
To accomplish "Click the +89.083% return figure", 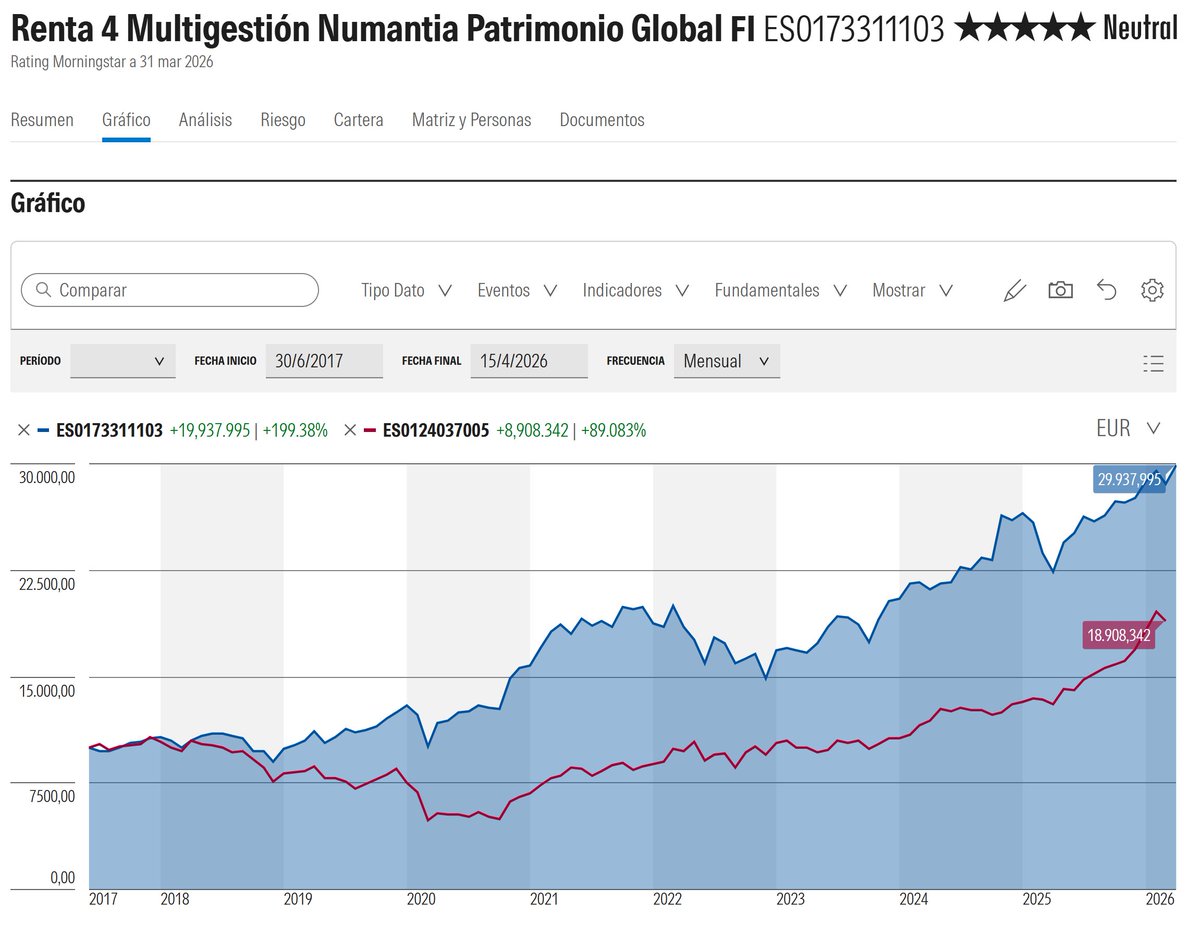I will tap(613, 431).
